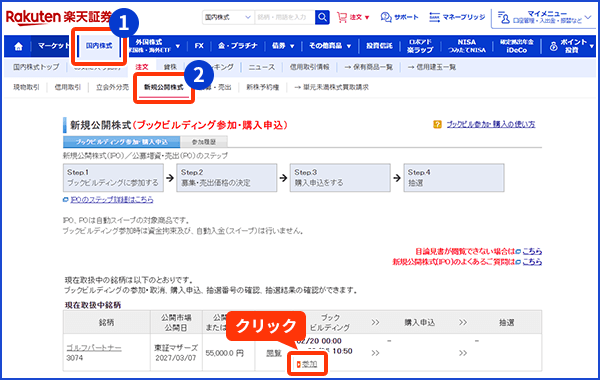Switch to the 参加履歴 tab
The width and height of the screenshot is (600, 380).
(204, 142)
